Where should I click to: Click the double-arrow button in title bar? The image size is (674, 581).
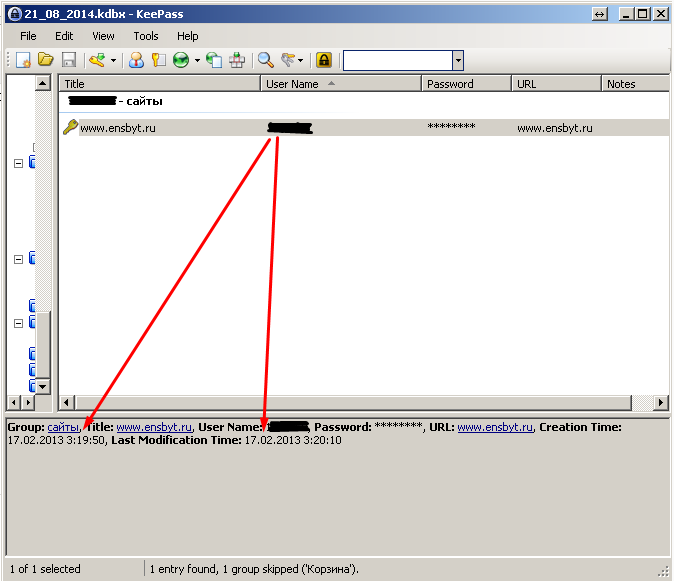600,14
